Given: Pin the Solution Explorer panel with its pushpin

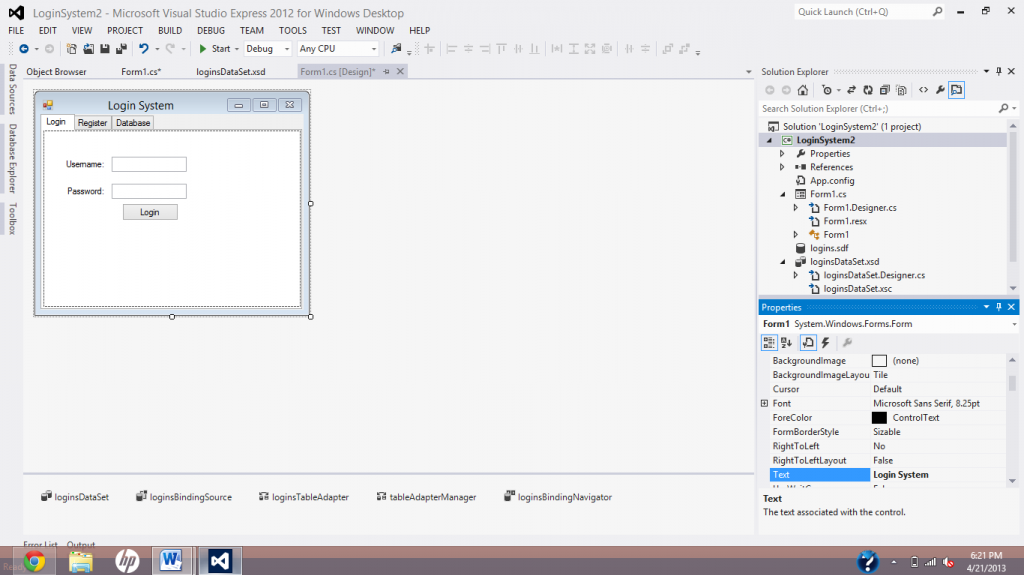Looking at the screenshot, I should point(999,71).
